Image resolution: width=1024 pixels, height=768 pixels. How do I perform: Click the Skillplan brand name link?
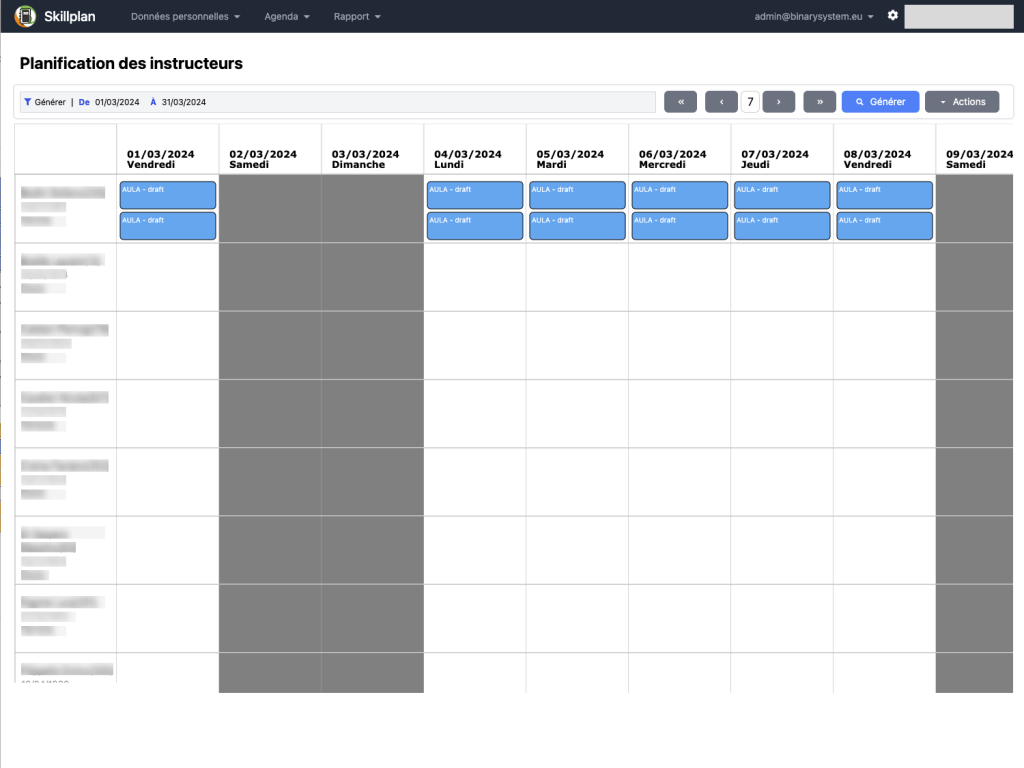pyautogui.click(x=70, y=16)
